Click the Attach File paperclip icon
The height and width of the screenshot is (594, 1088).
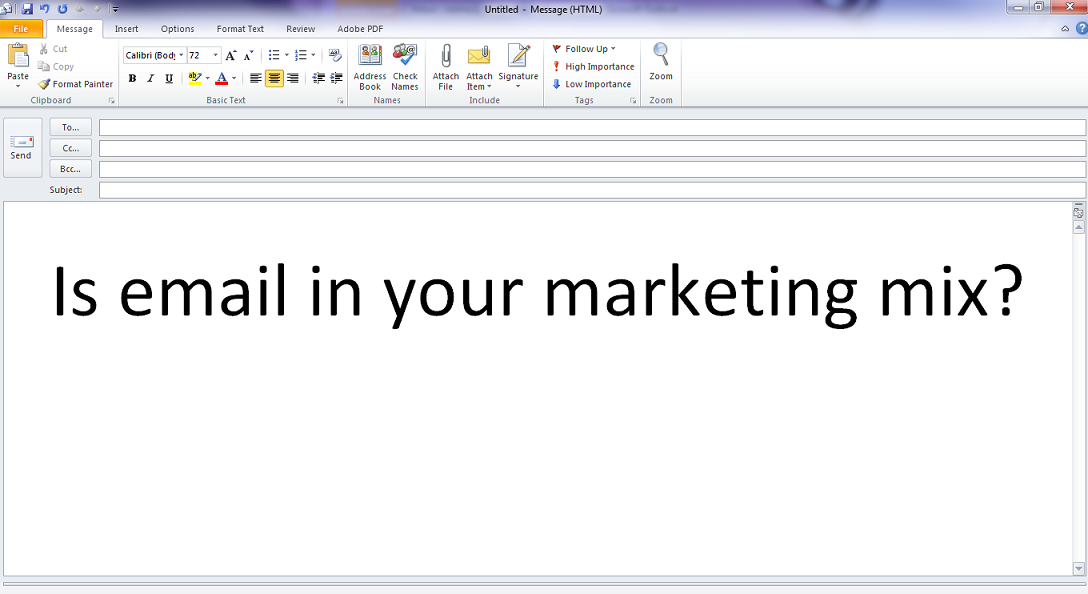pos(446,57)
